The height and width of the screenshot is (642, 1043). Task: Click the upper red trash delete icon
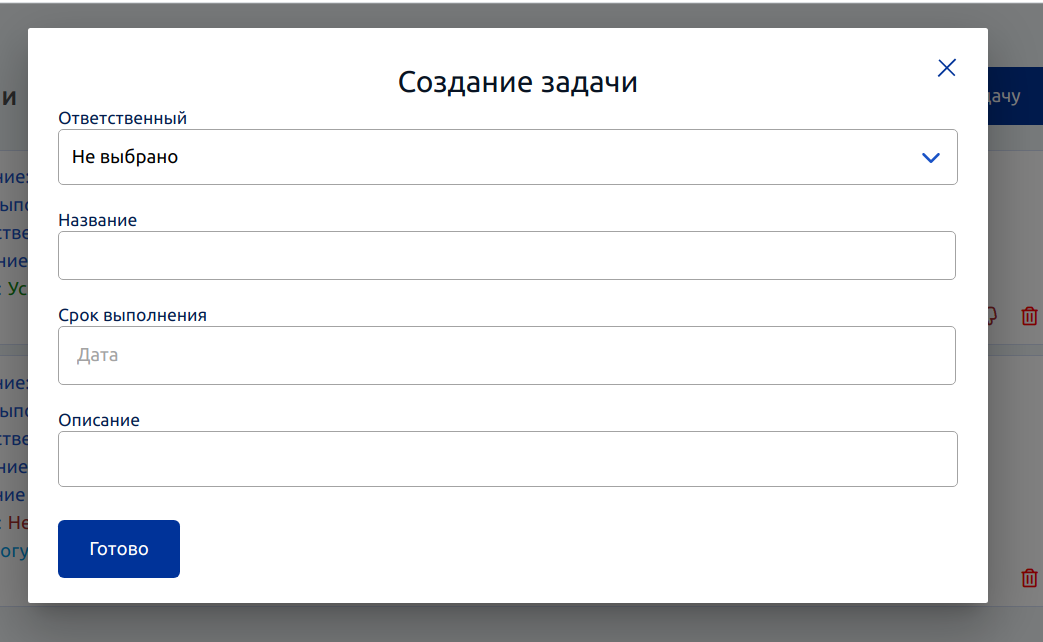[x=1029, y=316]
